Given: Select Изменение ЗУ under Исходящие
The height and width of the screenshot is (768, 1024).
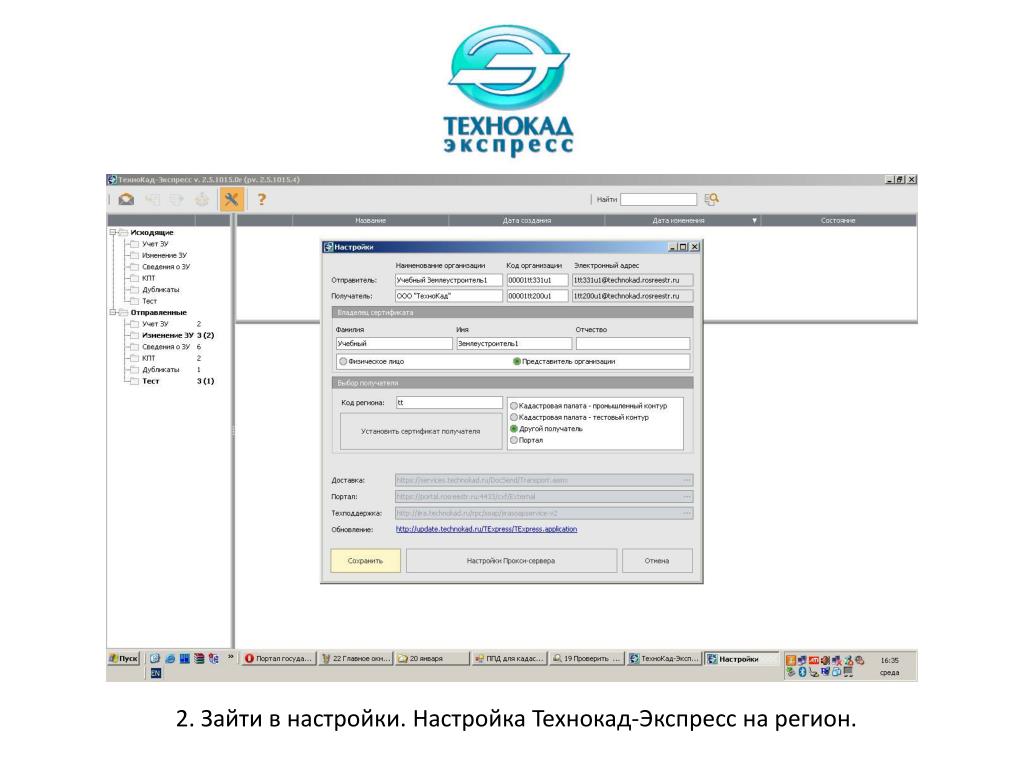Looking at the screenshot, I should click(165, 255).
